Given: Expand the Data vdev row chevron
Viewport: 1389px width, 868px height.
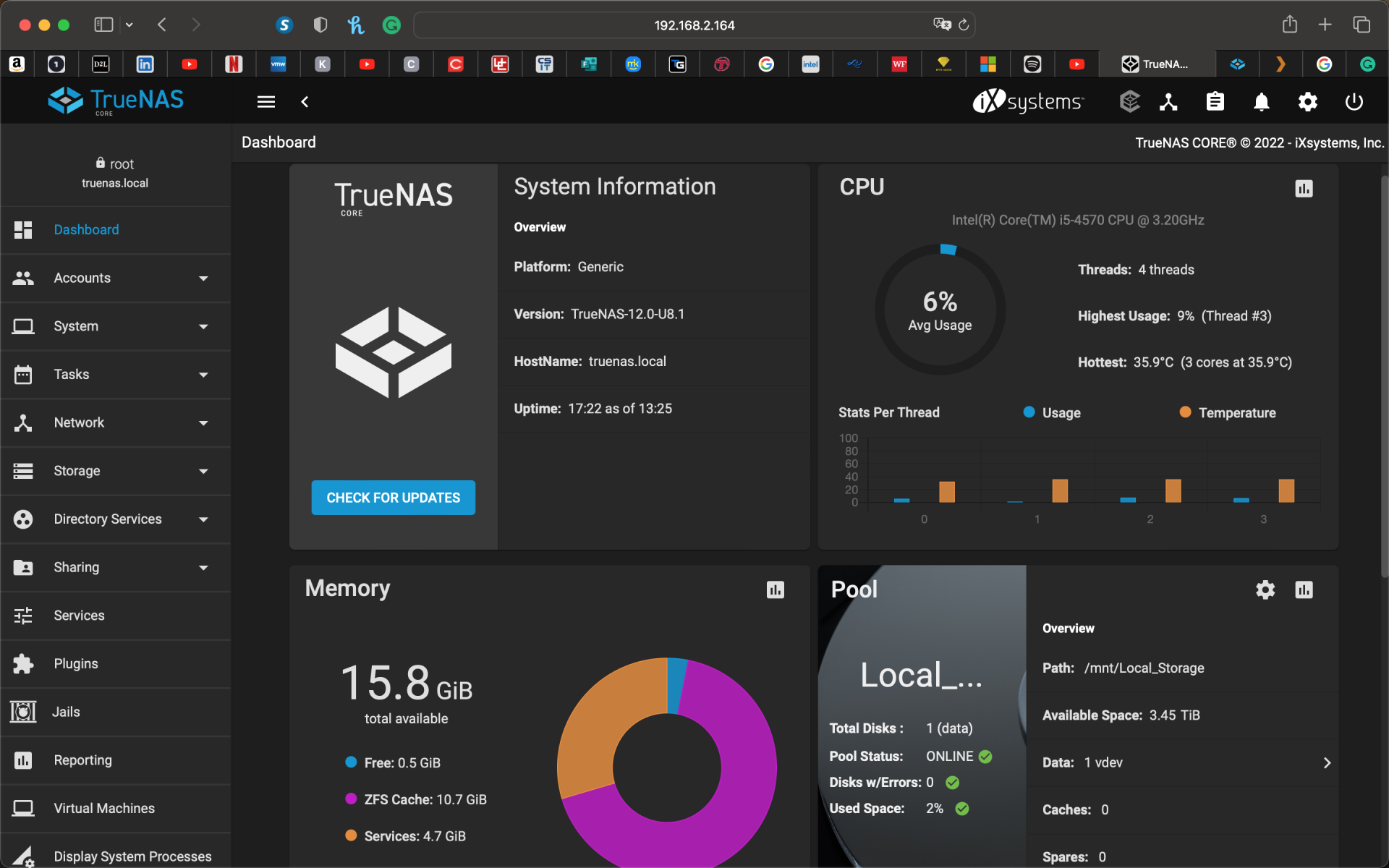Looking at the screenshot, I should pyautogui.click(x=1327, y=763).
